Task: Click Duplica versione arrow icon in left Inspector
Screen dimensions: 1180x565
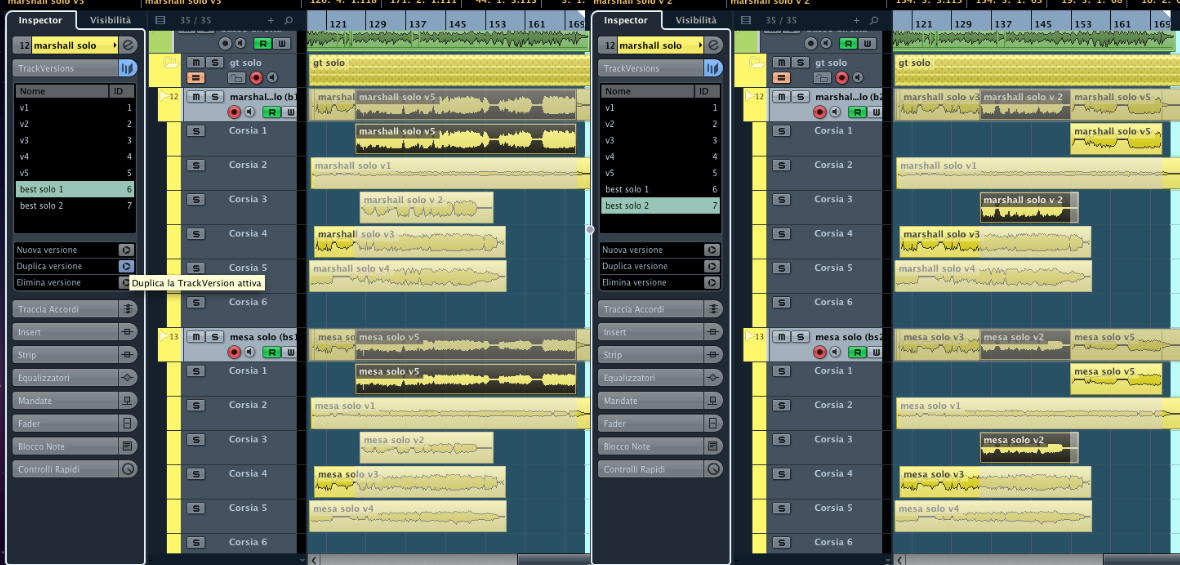Action: click(126, 266)
